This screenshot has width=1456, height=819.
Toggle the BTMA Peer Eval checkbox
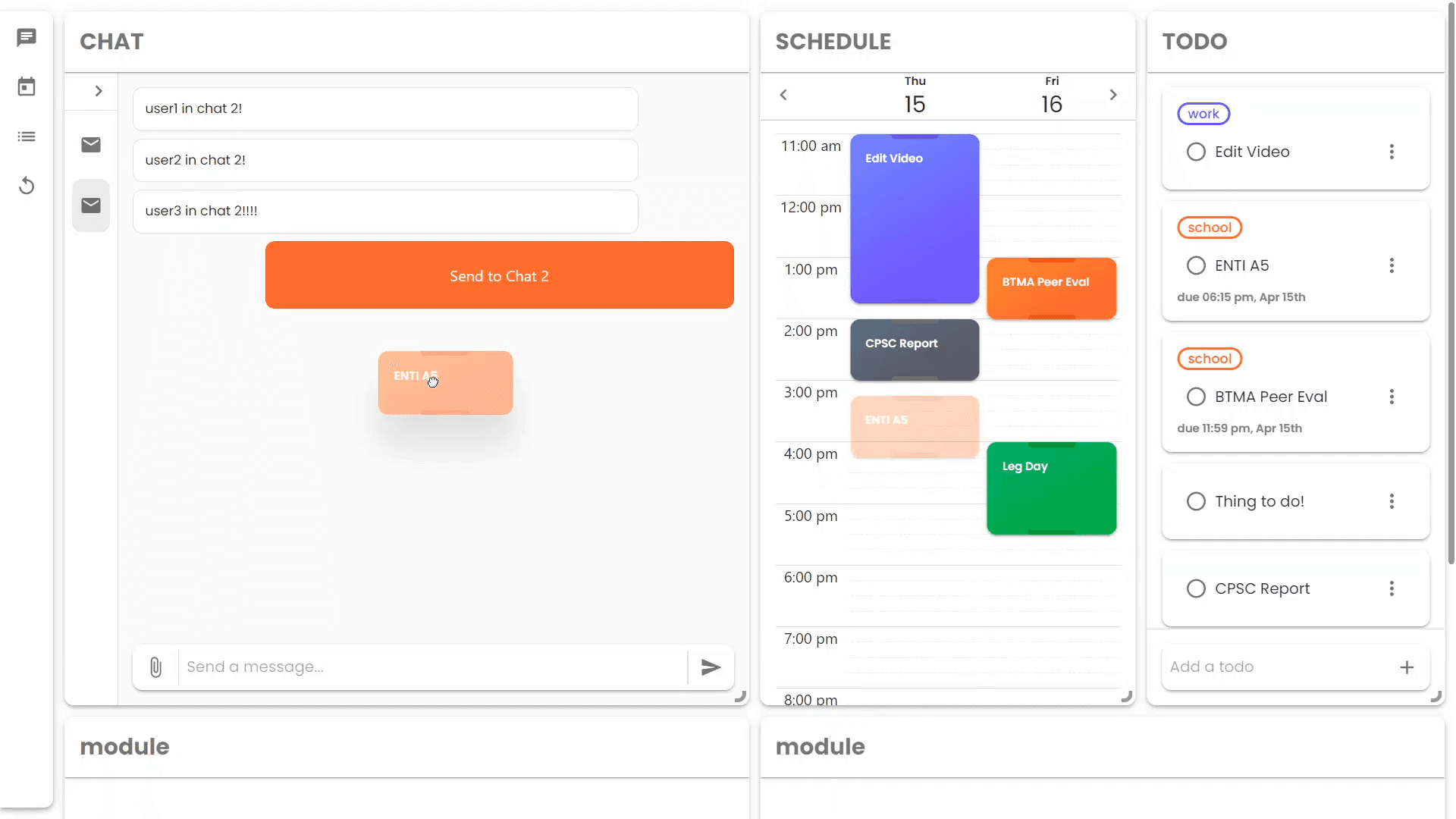click(1196, 396)
